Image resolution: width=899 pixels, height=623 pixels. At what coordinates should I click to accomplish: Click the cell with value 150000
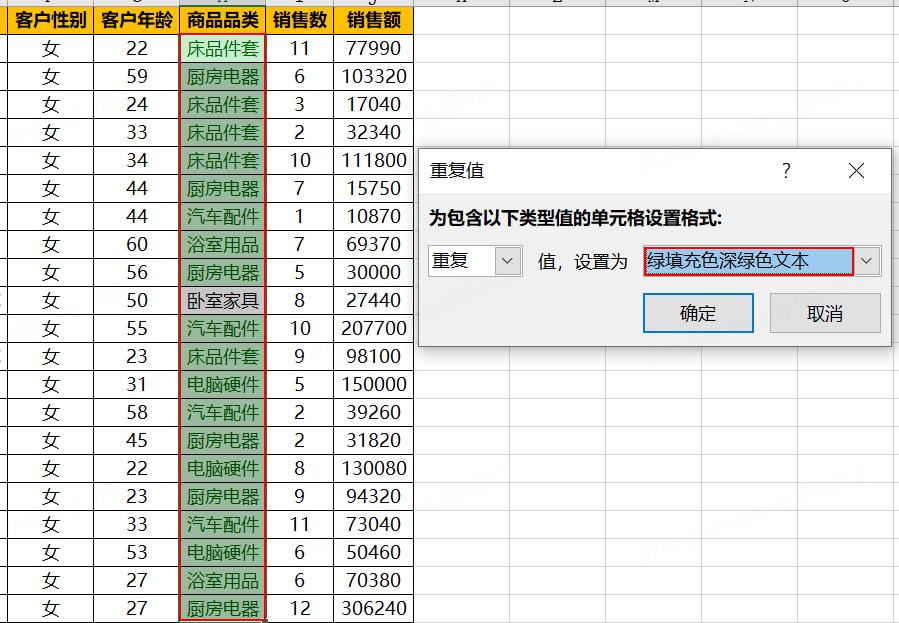pos(373,385)
